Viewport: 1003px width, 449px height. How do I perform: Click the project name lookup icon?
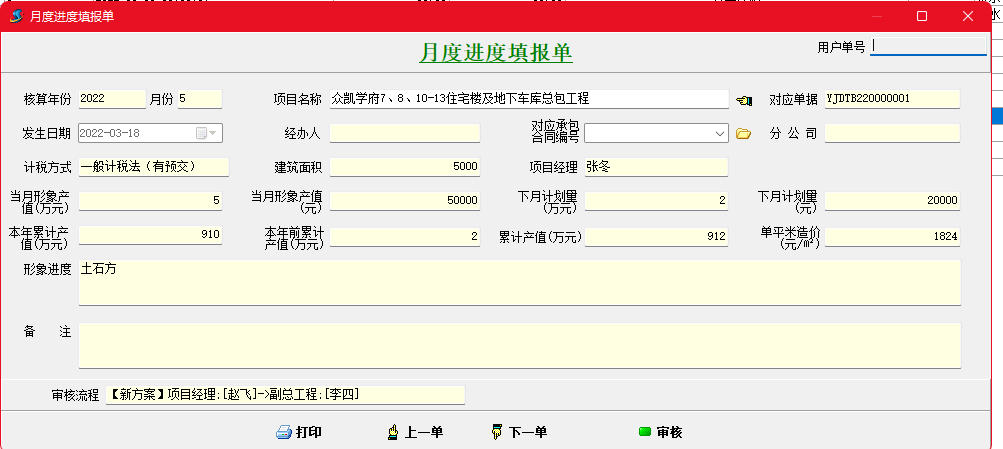[743, 100]
